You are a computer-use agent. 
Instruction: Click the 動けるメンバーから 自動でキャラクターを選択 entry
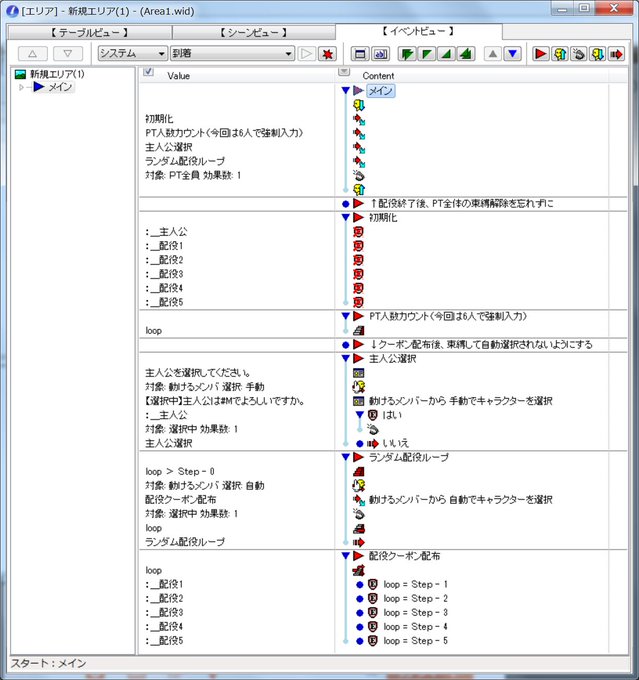click(461, 500)
